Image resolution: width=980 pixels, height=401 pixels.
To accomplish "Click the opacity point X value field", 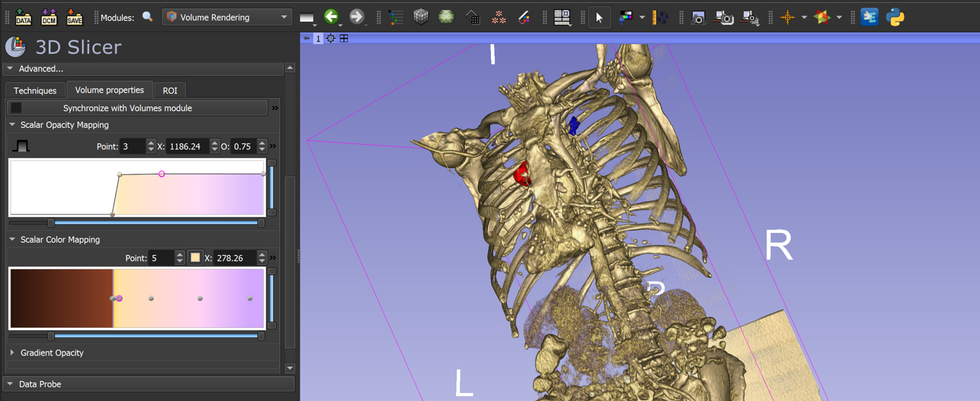I will point(187,147).
